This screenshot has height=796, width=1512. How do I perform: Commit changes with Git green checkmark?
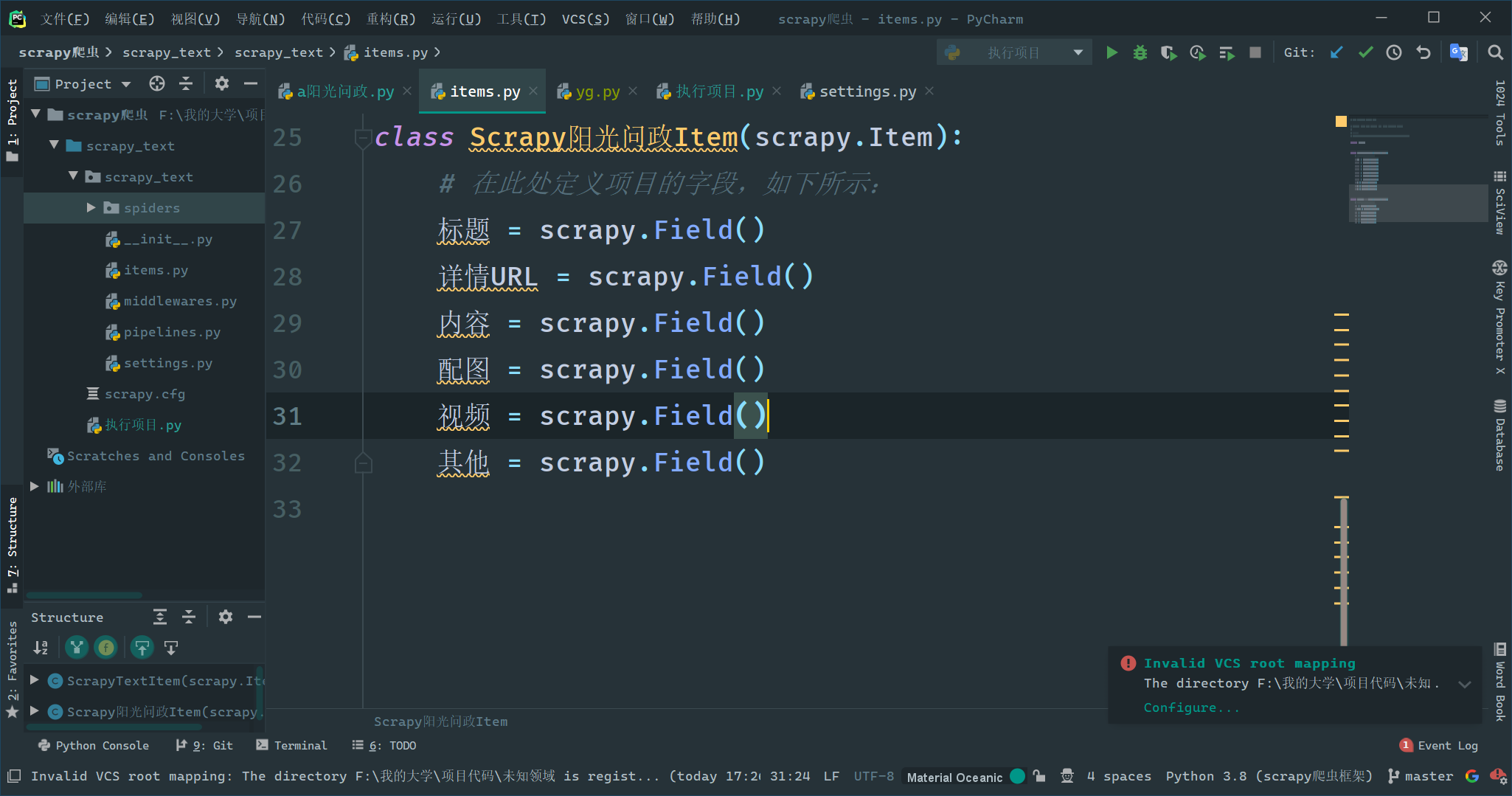pos(1365,52)
